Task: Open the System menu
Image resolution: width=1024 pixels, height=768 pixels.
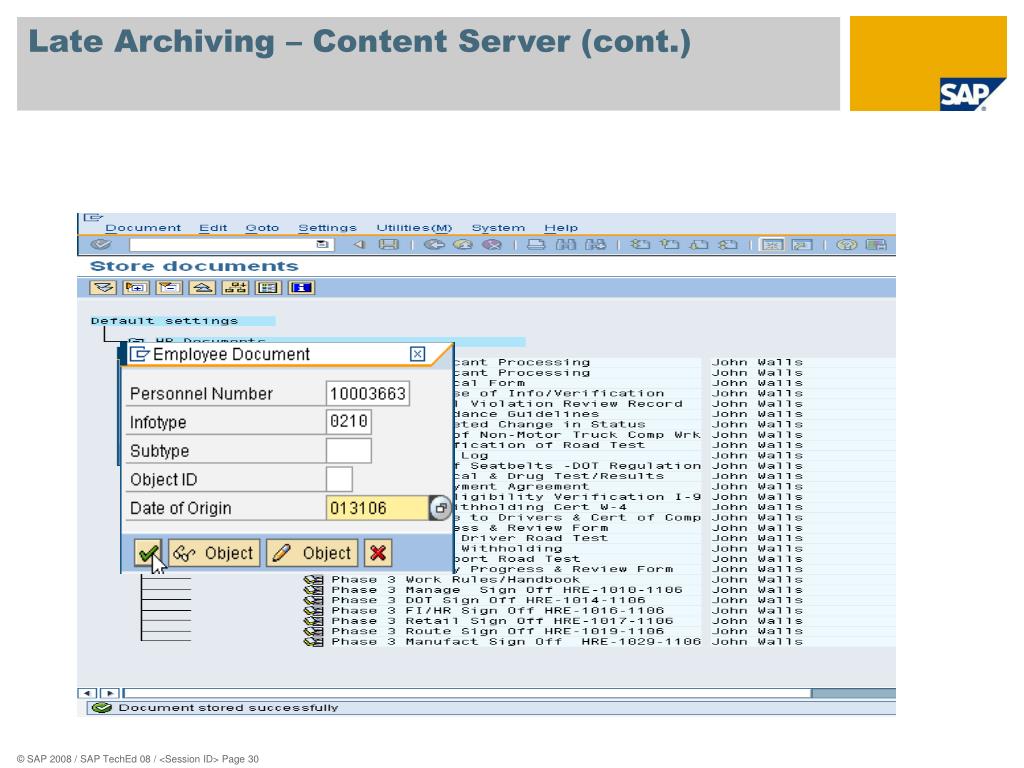Action: click(x=498, y=228)
